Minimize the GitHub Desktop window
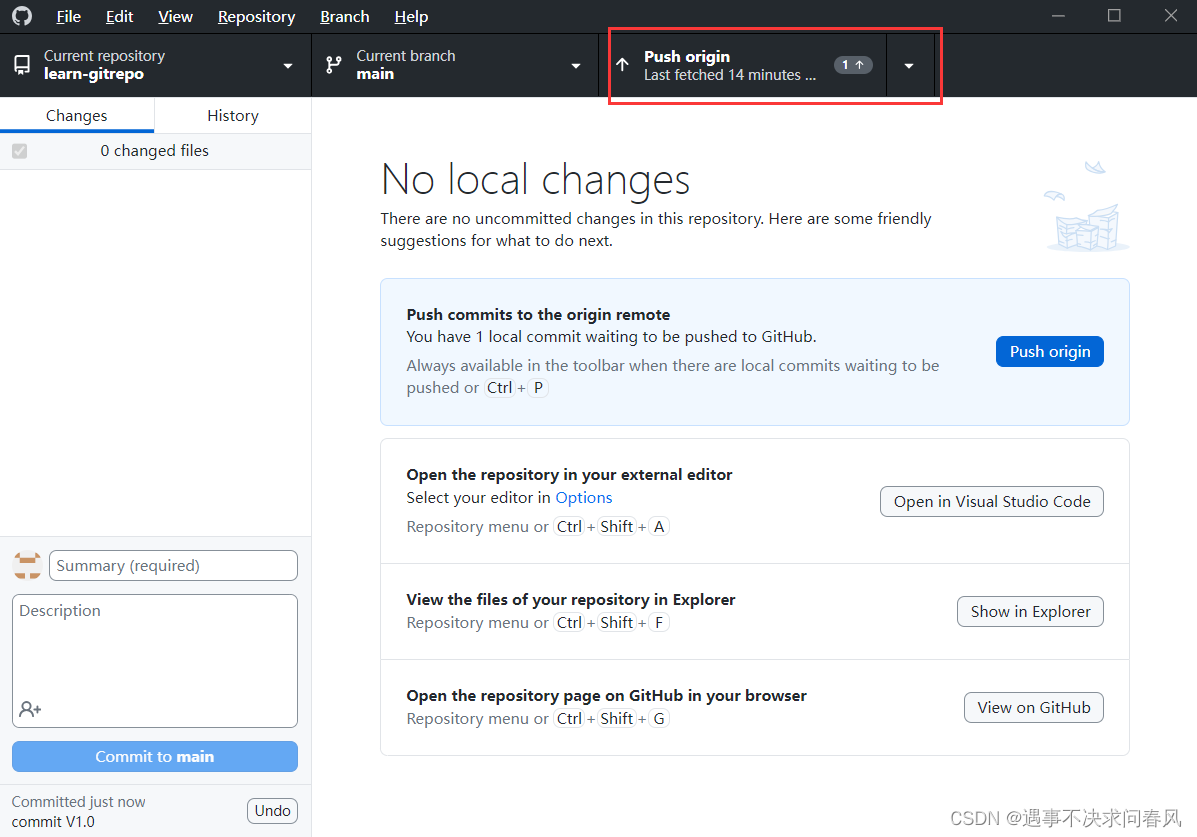The image size is (1197, 837). pyautogui.click(x=1058, y=16)
